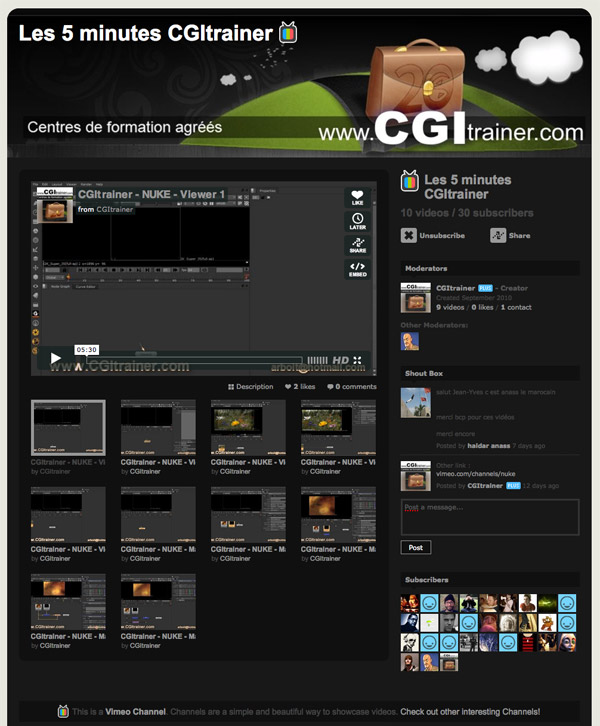Screen dimensions: 600x726
Task: Open the 'Les 5 minutes CGItrainer' sidebar channel title
Action: [468, 187]
